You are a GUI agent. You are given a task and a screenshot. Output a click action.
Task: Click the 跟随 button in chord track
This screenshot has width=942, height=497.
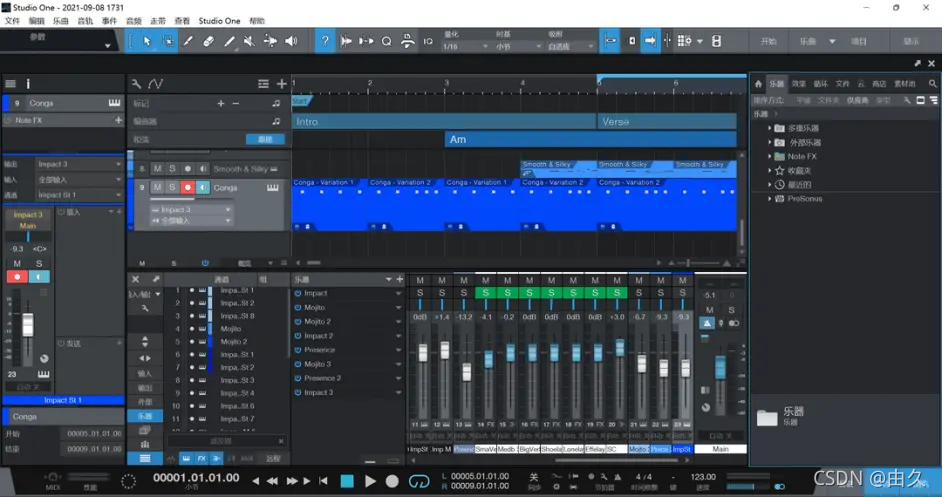click(x=265, y=139)
